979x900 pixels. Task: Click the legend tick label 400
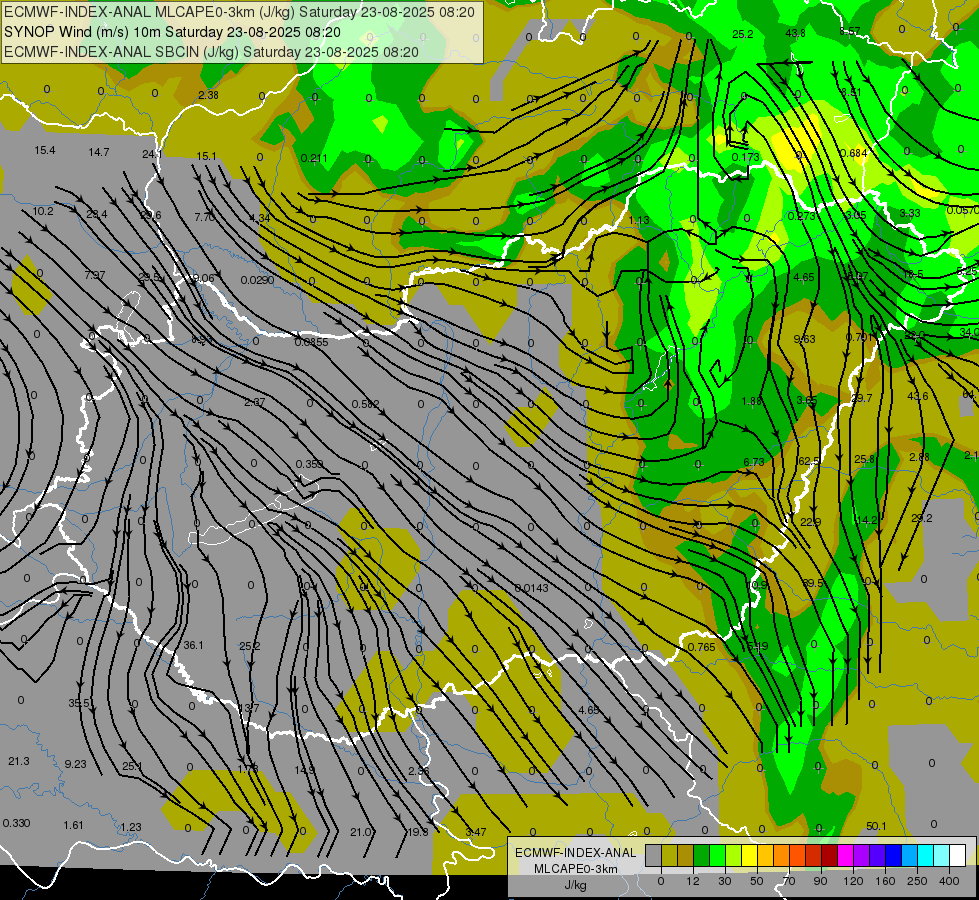[949, 881]
